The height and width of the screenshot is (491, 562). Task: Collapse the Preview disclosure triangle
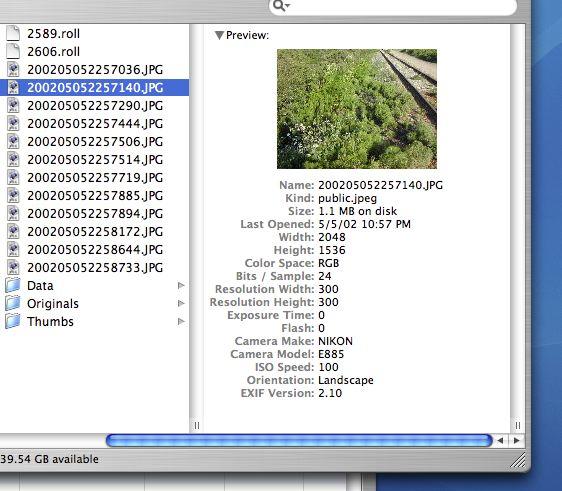coord(219,35)
